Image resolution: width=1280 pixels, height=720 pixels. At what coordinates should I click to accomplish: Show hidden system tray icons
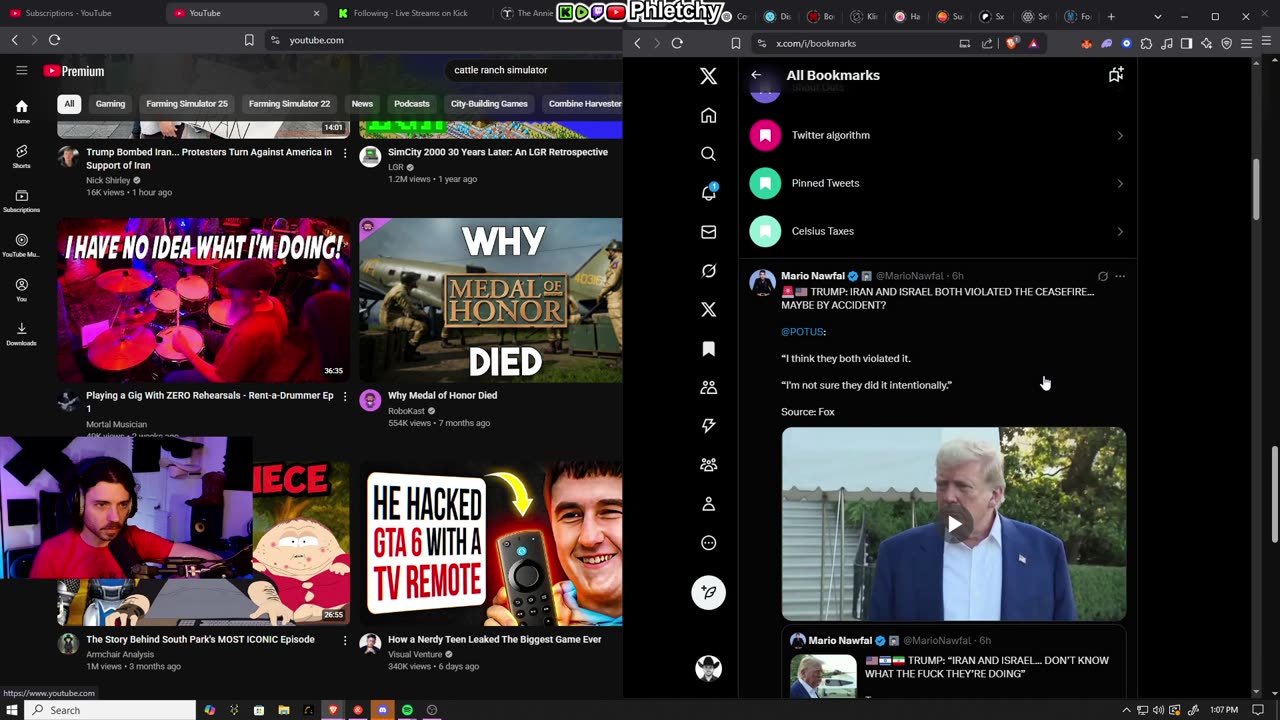point(1126,710)
